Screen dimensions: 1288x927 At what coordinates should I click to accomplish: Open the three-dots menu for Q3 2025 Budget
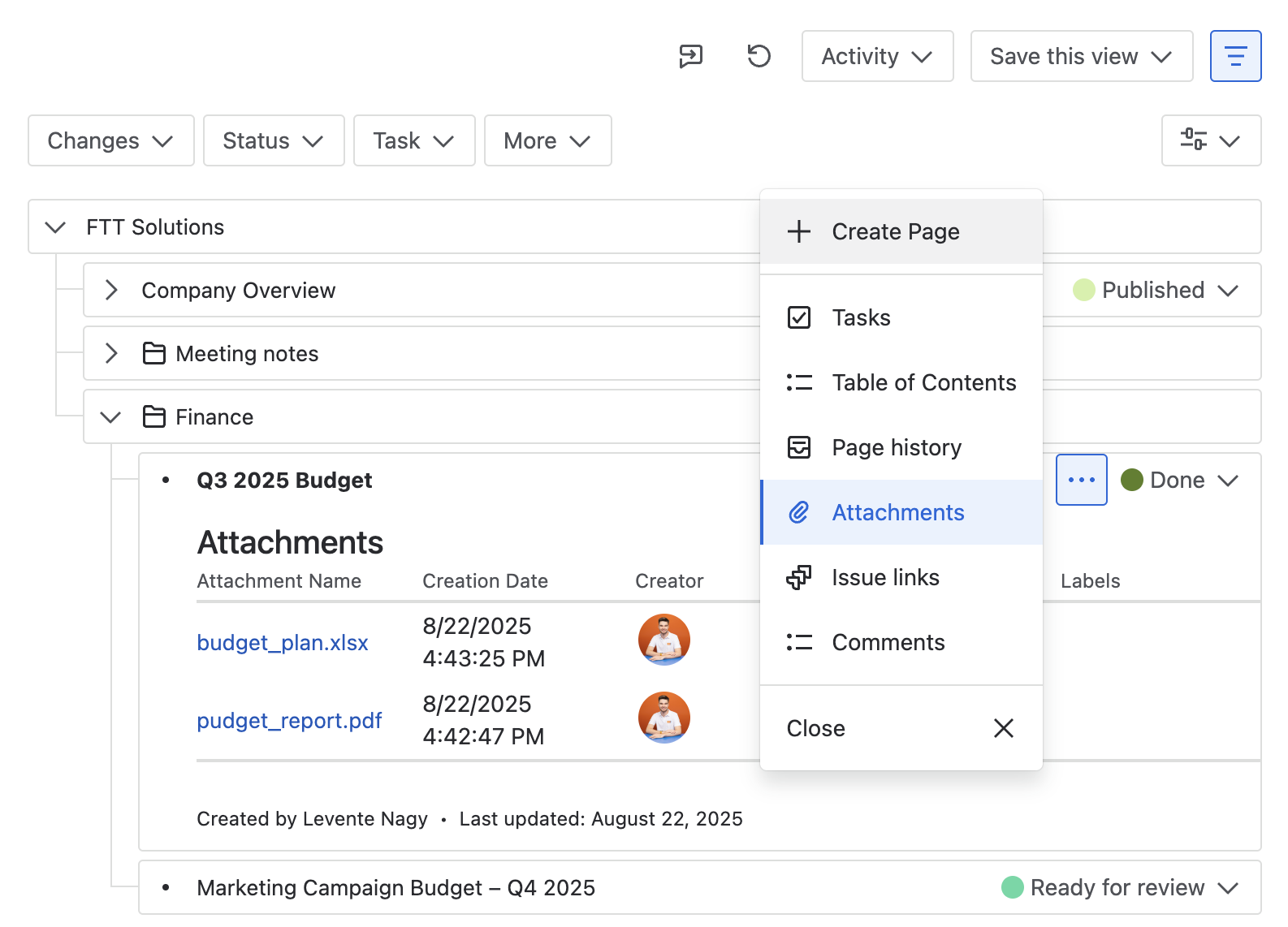[x=1081, y=480]
